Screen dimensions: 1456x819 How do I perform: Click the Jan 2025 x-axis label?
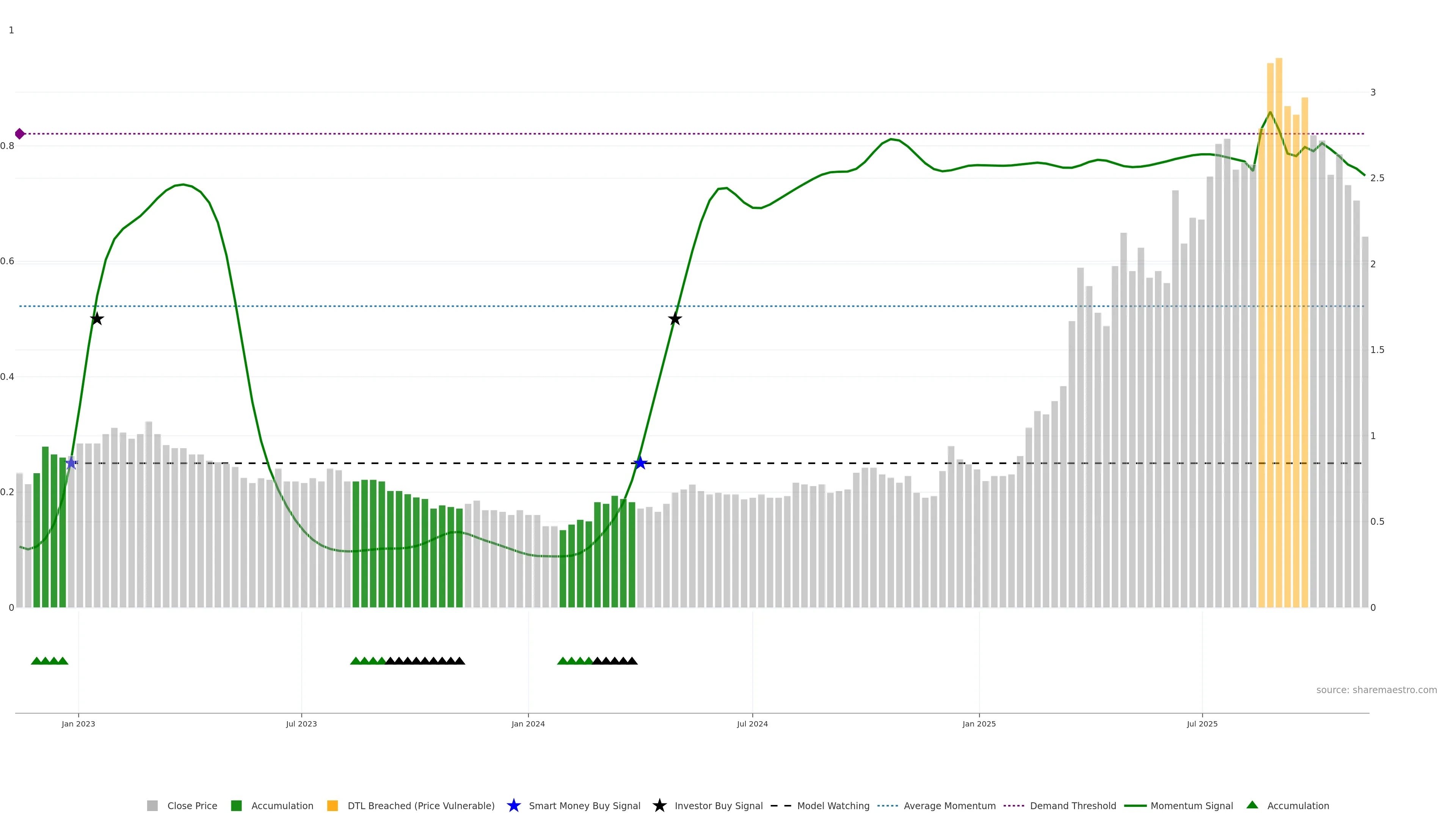979,724
